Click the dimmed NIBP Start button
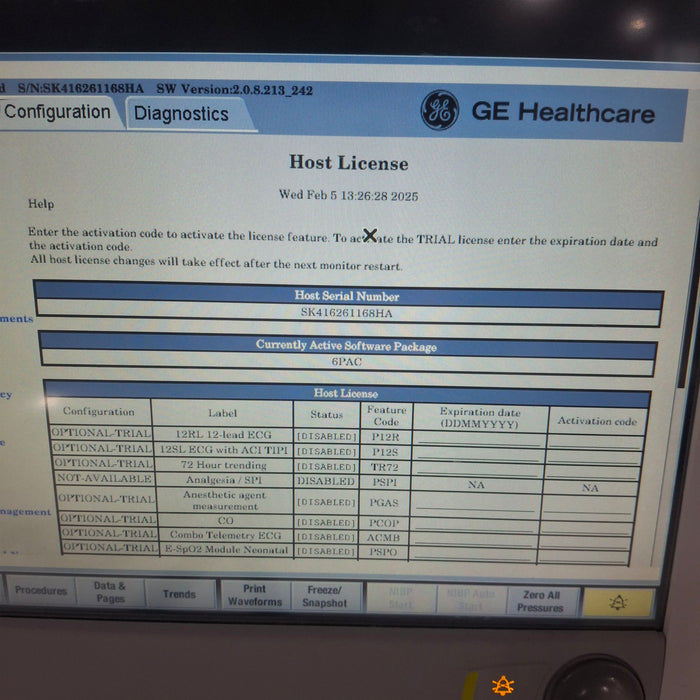The image size is (700, 700). coord(400,598)
